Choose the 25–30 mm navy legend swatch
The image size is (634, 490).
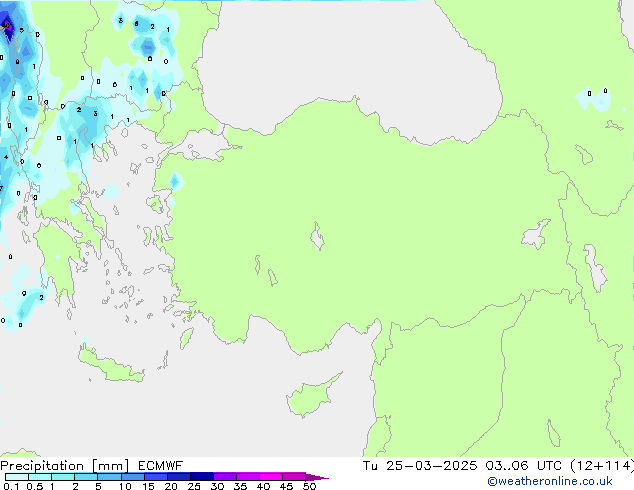[202, 477]
